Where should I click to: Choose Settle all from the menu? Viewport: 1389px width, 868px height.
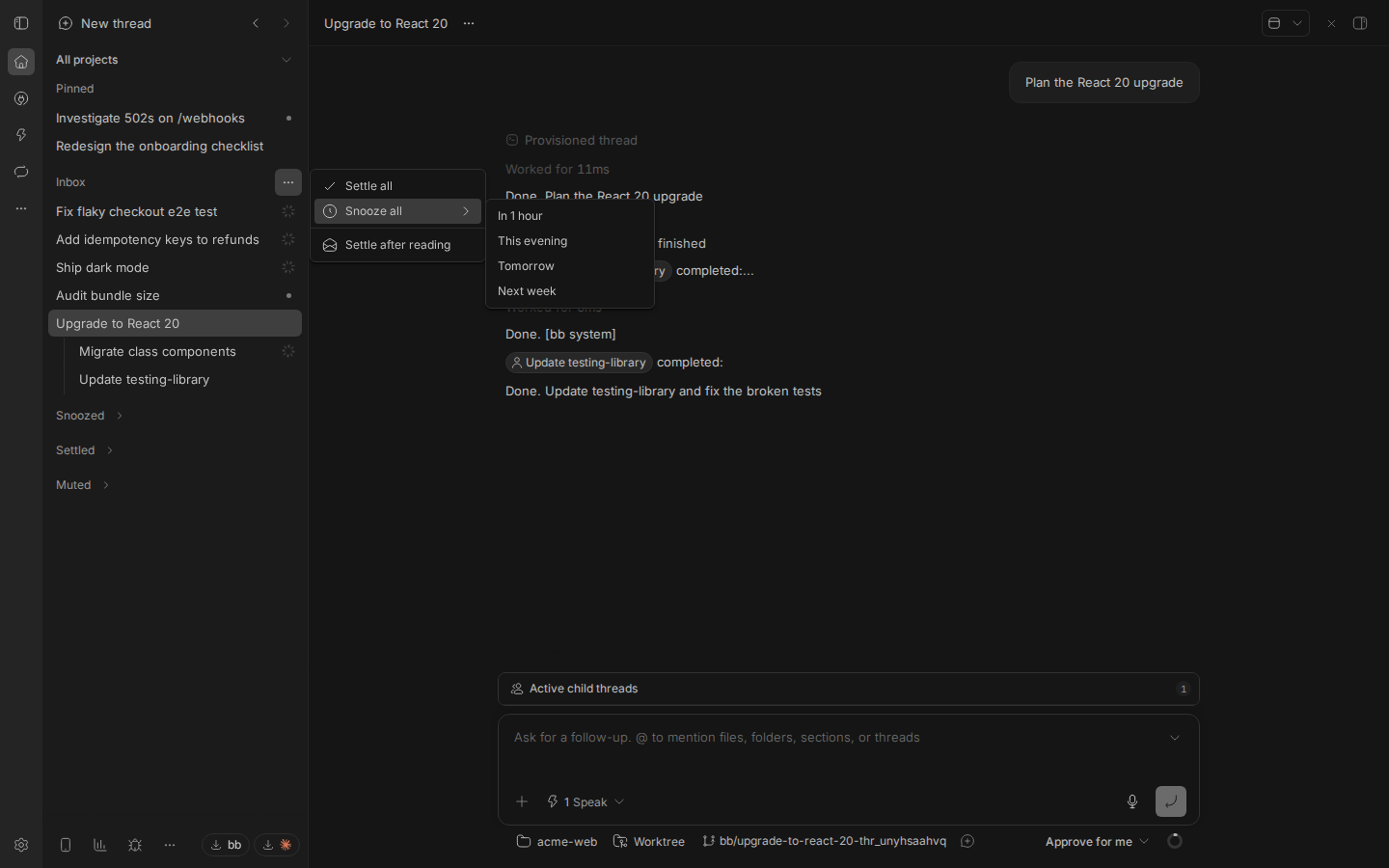pos(397,186)
